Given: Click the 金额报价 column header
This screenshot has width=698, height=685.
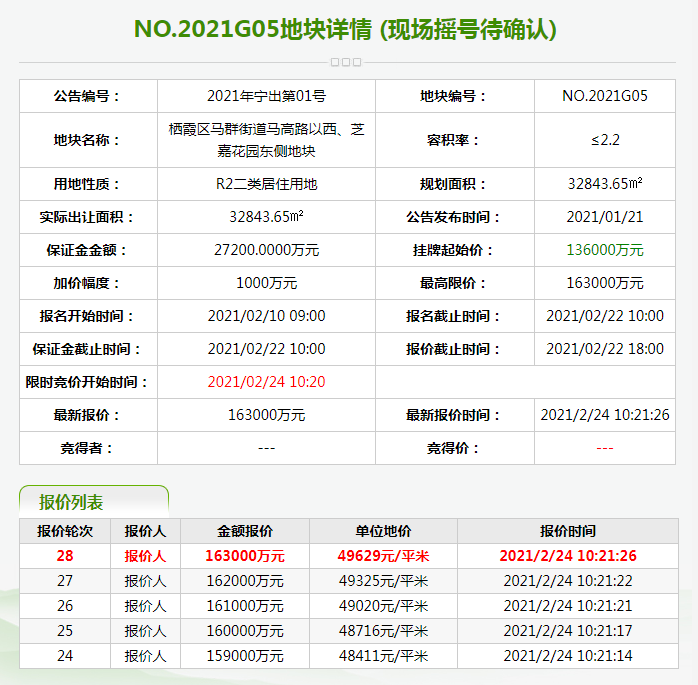Looking at the screenshot, I should [245, 531].
